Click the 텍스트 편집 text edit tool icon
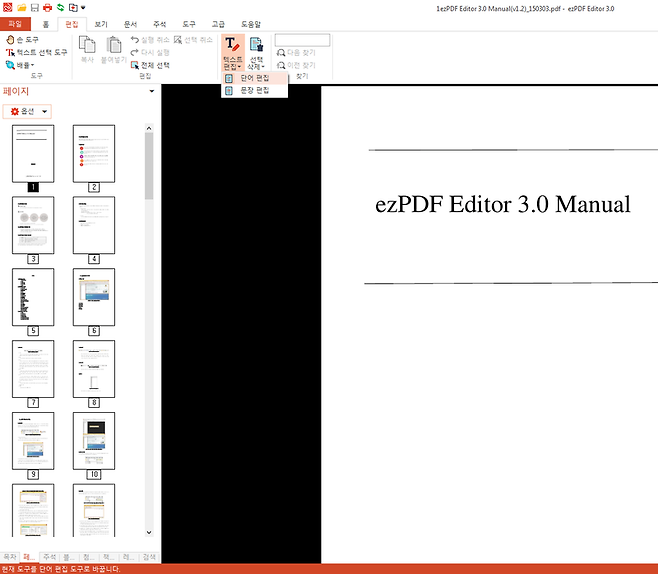The image size is (658, 574). [232, 45]
